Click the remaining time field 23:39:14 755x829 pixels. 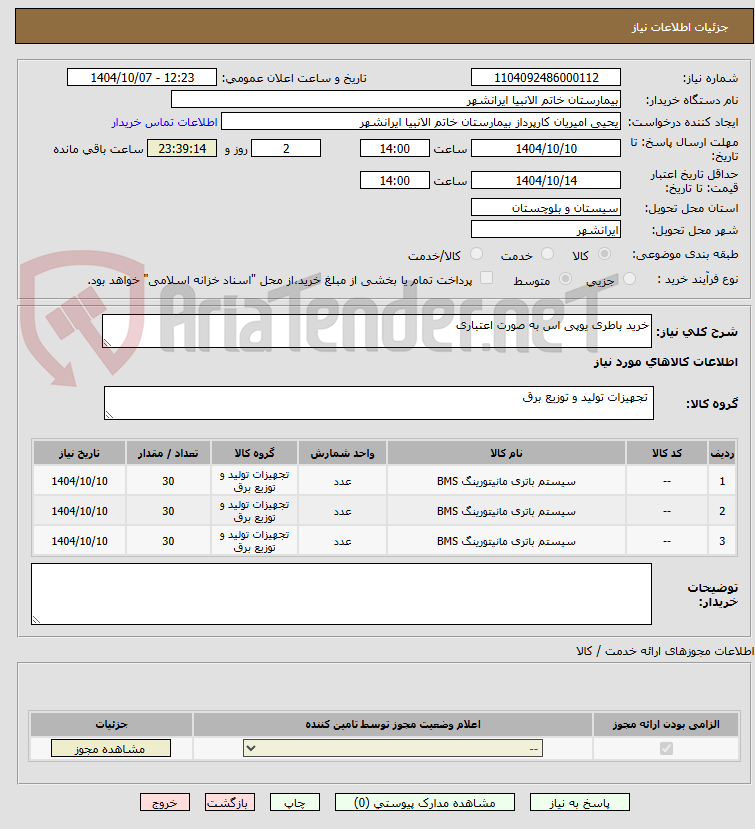pyautogui.click(x=182, y=149)
